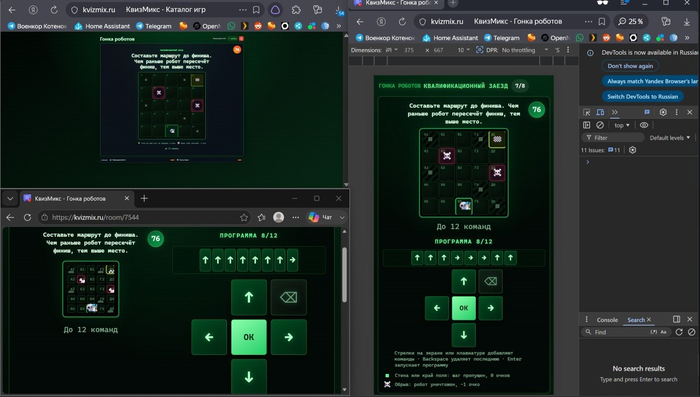Toggle regular expression search option
Screen dimensions: 700x397
tap(654, 332)
